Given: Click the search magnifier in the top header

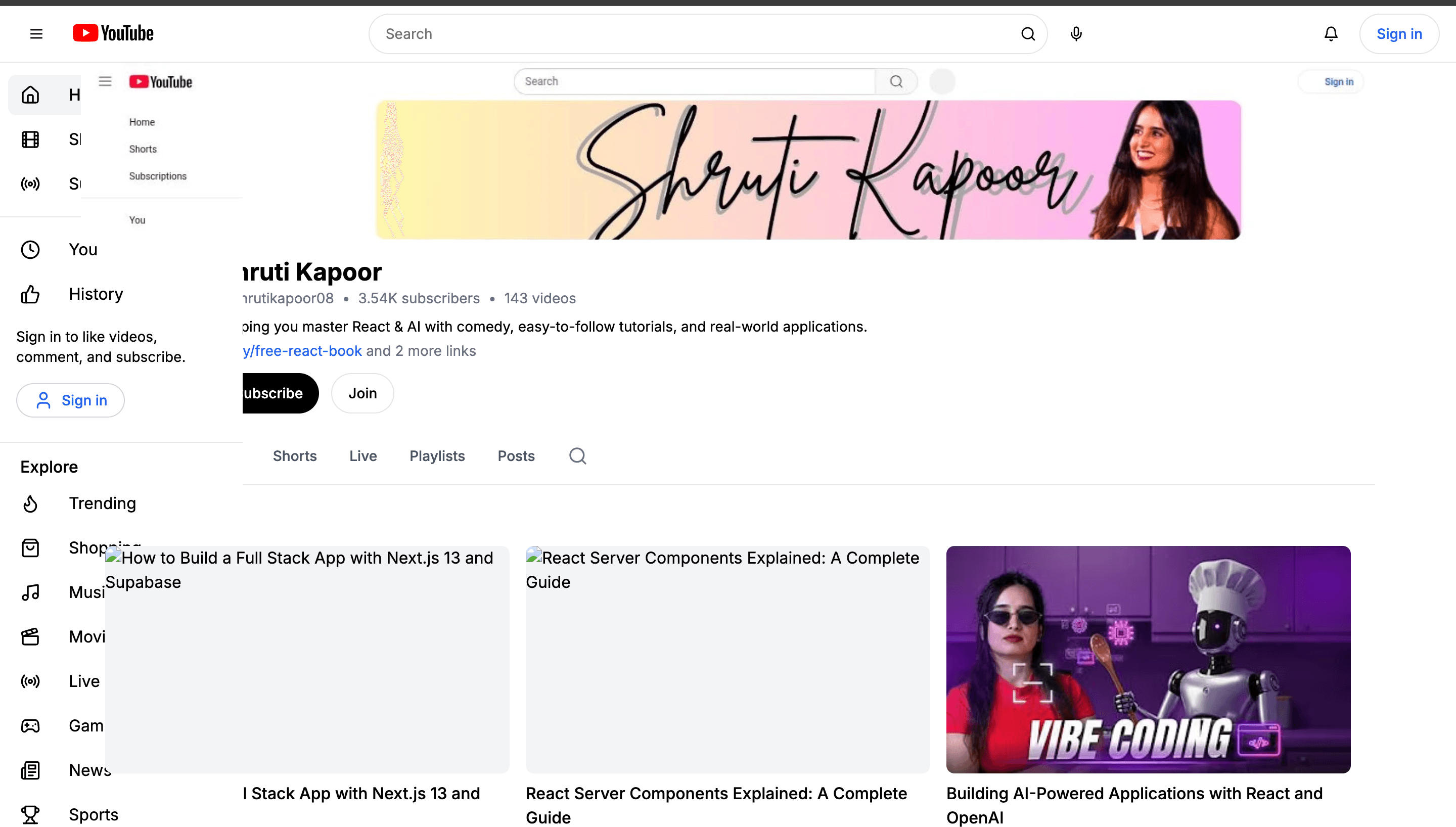Looking at the screenshot, I should (x=1028, y=34).
